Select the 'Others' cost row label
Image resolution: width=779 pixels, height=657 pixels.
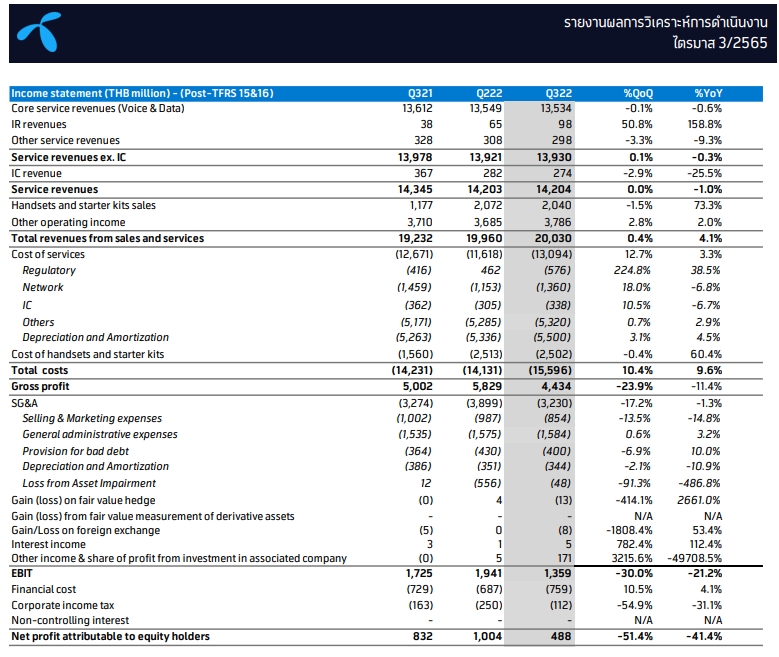point(38,322)
